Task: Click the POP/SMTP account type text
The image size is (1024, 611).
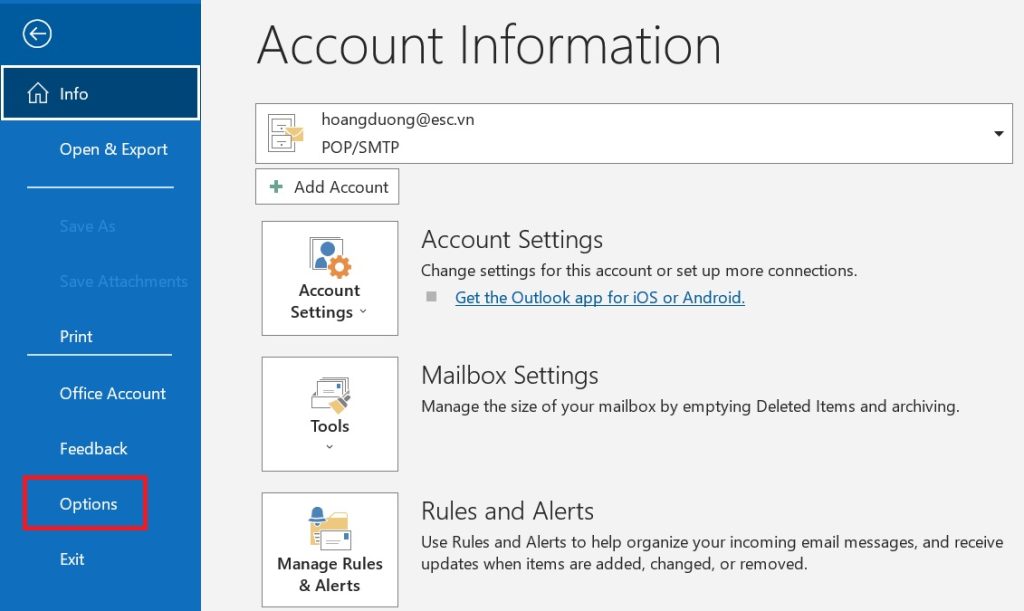Action: (x=360, y=148)
